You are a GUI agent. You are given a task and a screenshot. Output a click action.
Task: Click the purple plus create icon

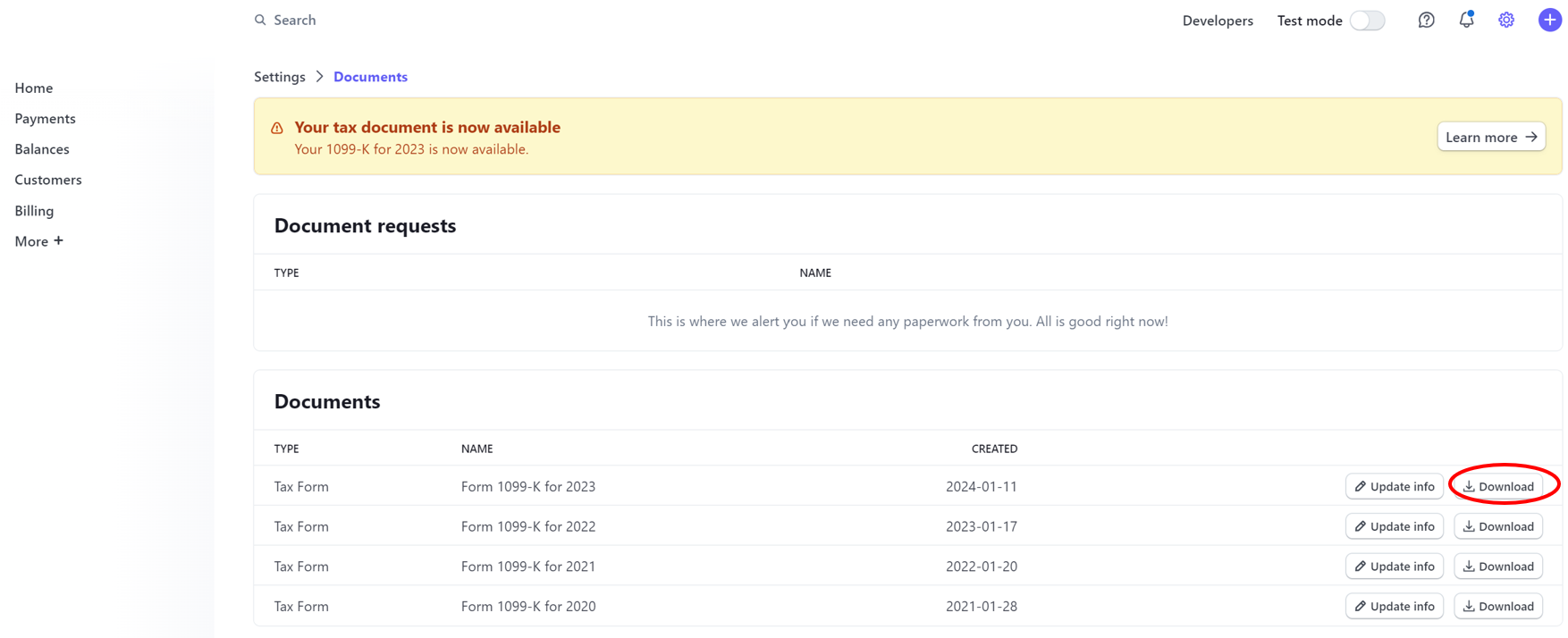tap(1549, 20)
